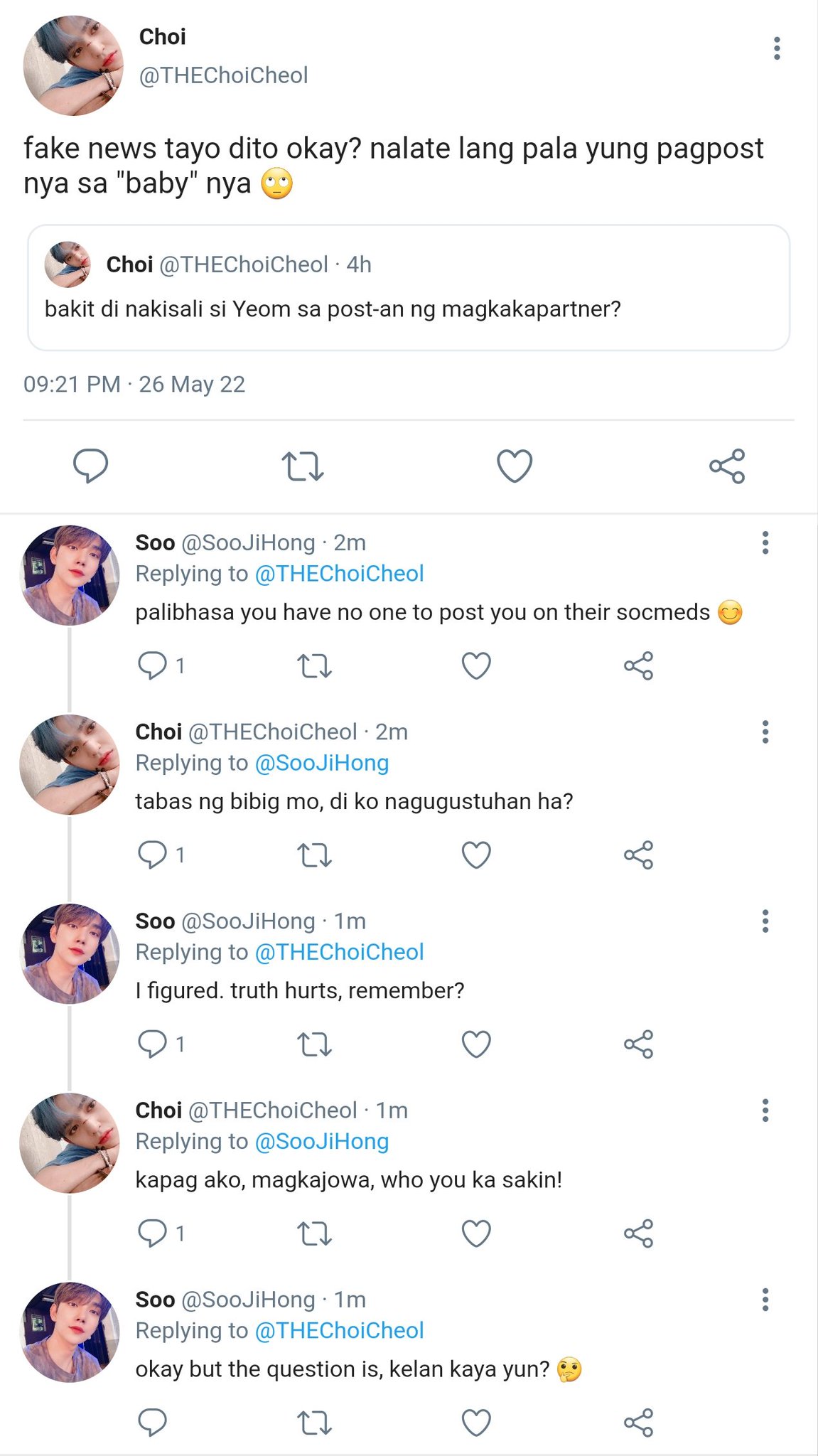Screen dimensions: 818x1456
Task: Open @SooJiHong mention in 'tabas ng bibig' reply
Action: (x=321, y=762)
